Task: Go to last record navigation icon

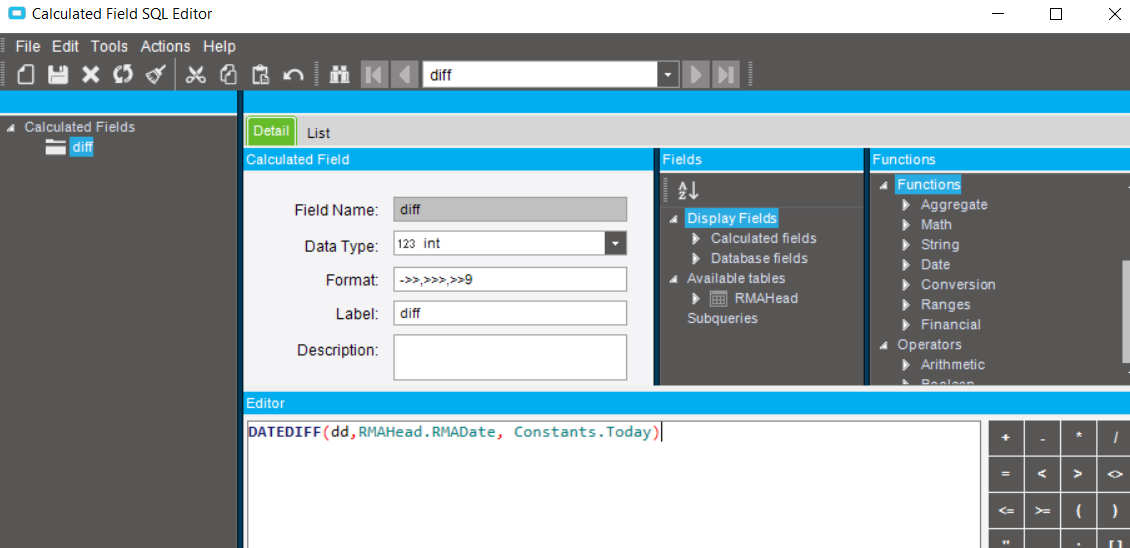Action: (x=725, y=74)
